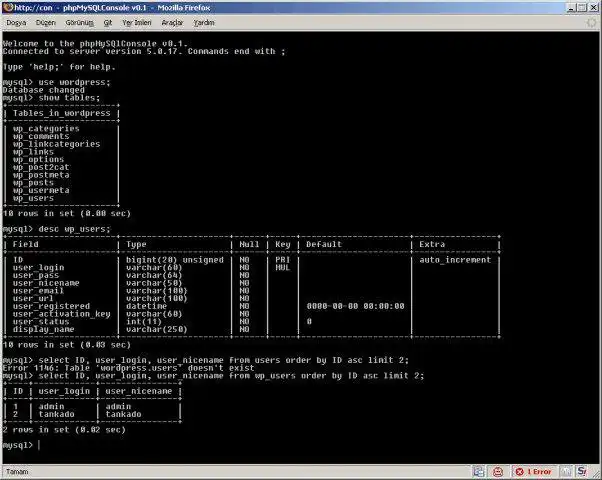Click the Extra column header

coord(432,244)
